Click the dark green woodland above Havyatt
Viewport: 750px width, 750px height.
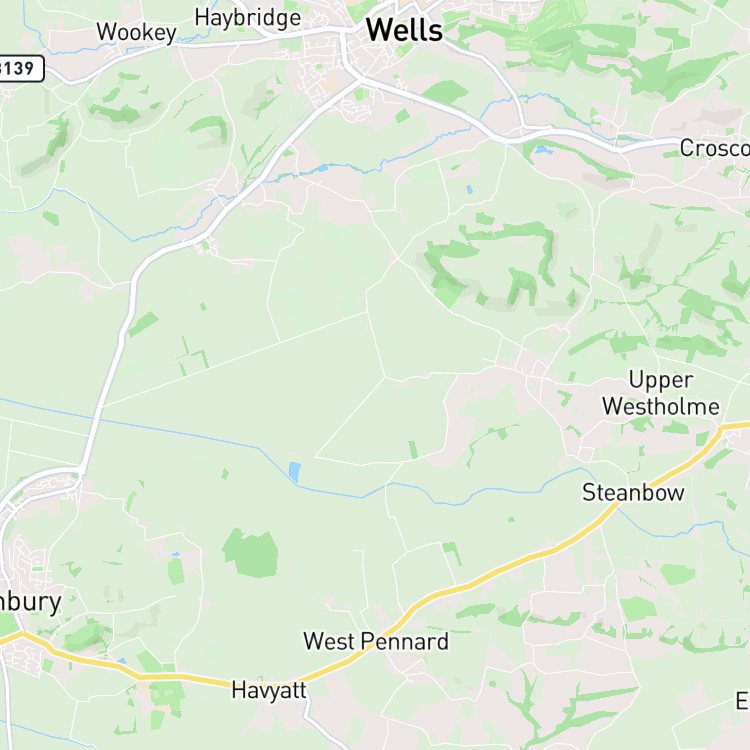pos(251,552)
